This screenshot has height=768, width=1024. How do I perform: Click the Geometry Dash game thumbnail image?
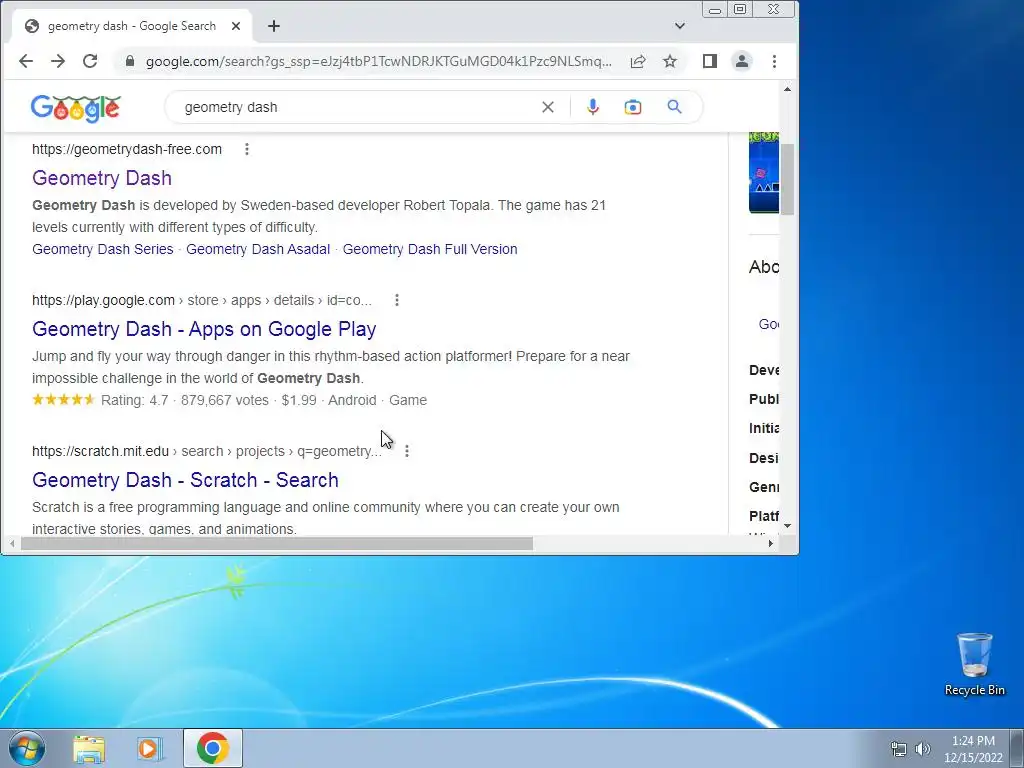click(763, 172)
